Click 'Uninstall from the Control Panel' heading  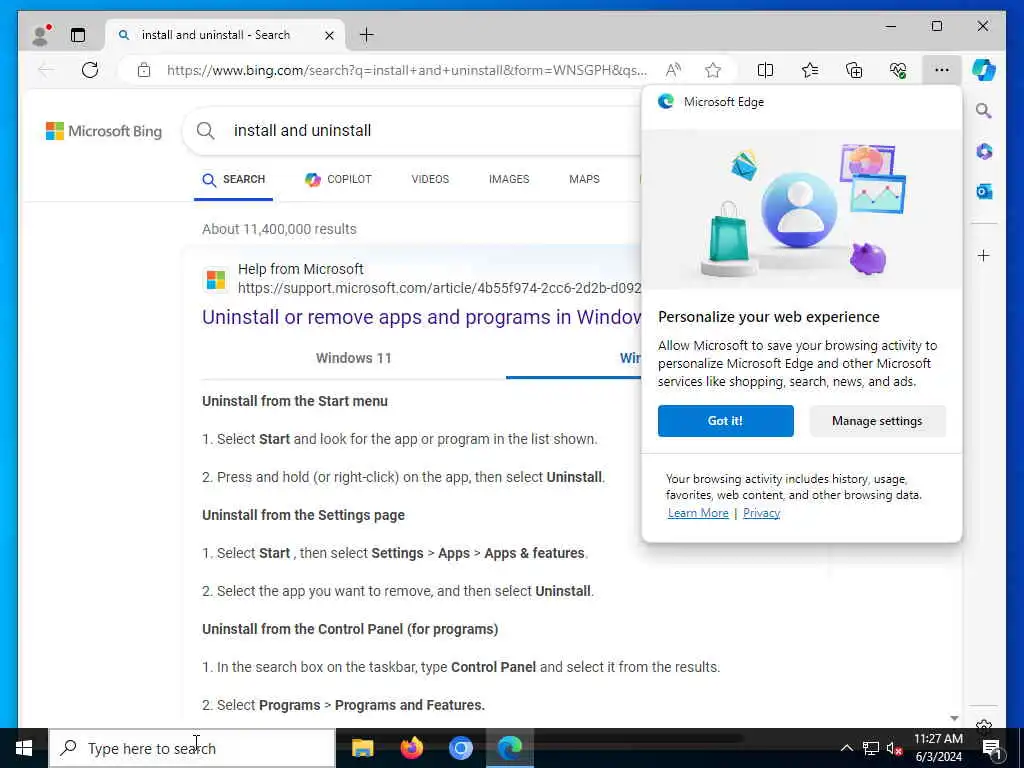pos(349,629)
